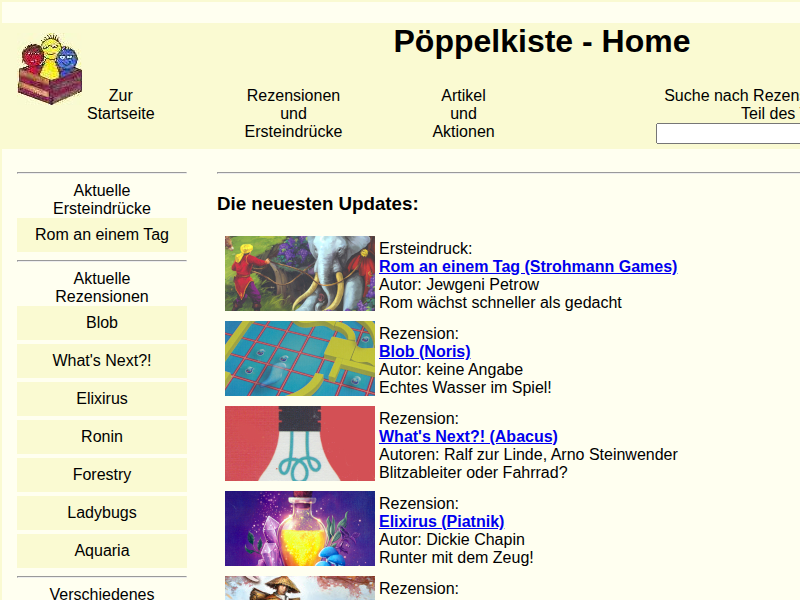Open Rom an einem Tag thumbnail image

tap(299, 273)
